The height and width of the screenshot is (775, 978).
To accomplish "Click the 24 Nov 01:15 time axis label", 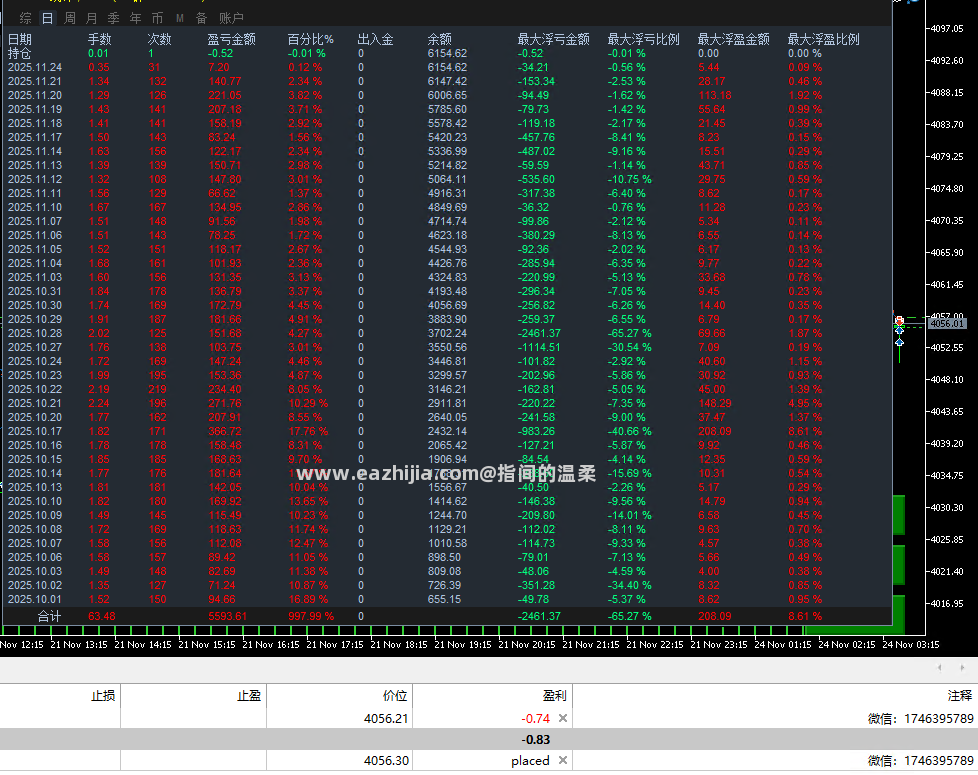I will pyautogui.click(x=783, y=645).
